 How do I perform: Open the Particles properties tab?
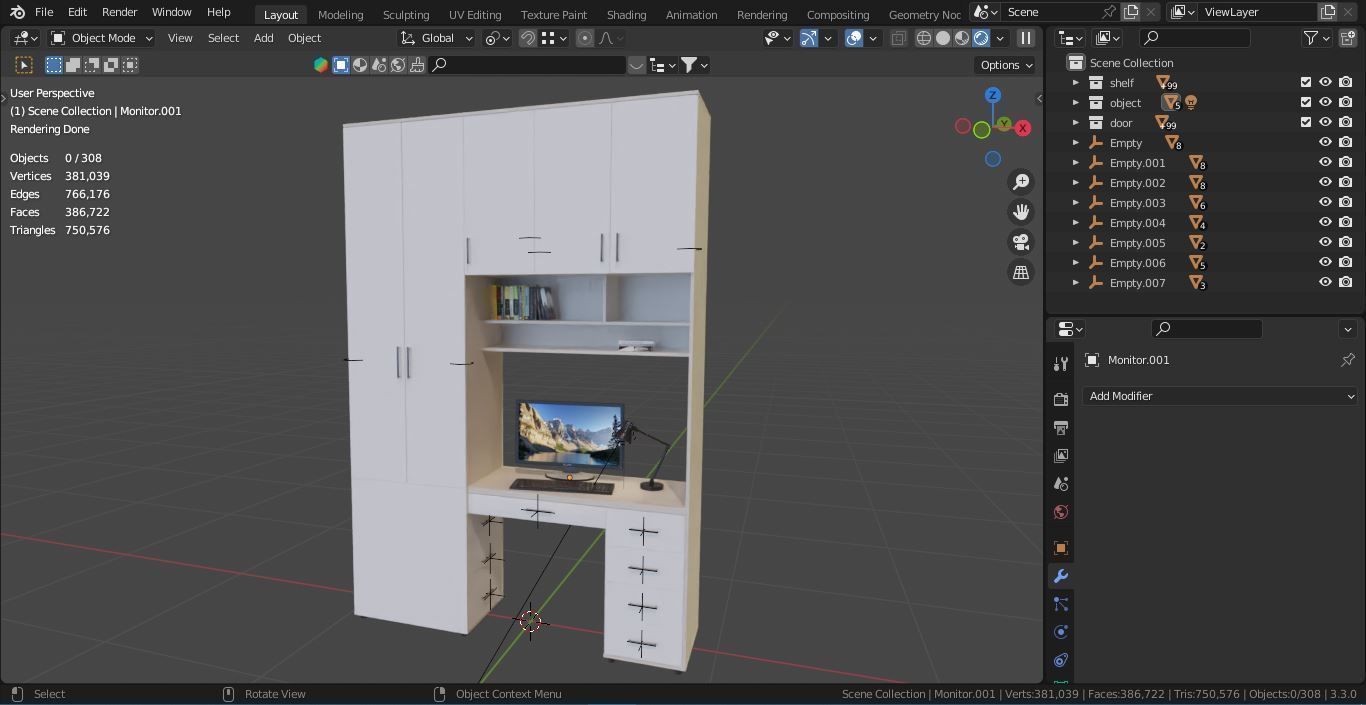[1061, 604]
